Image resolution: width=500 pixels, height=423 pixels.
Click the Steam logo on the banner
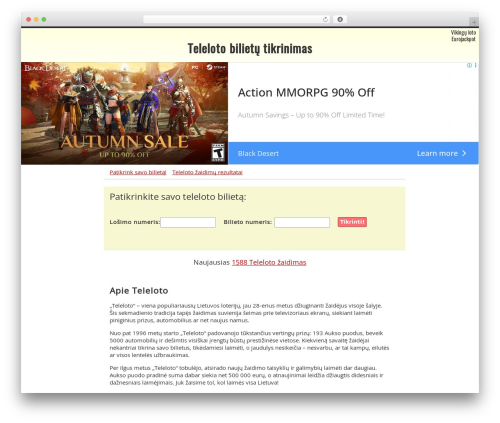(x=216, y=67)
